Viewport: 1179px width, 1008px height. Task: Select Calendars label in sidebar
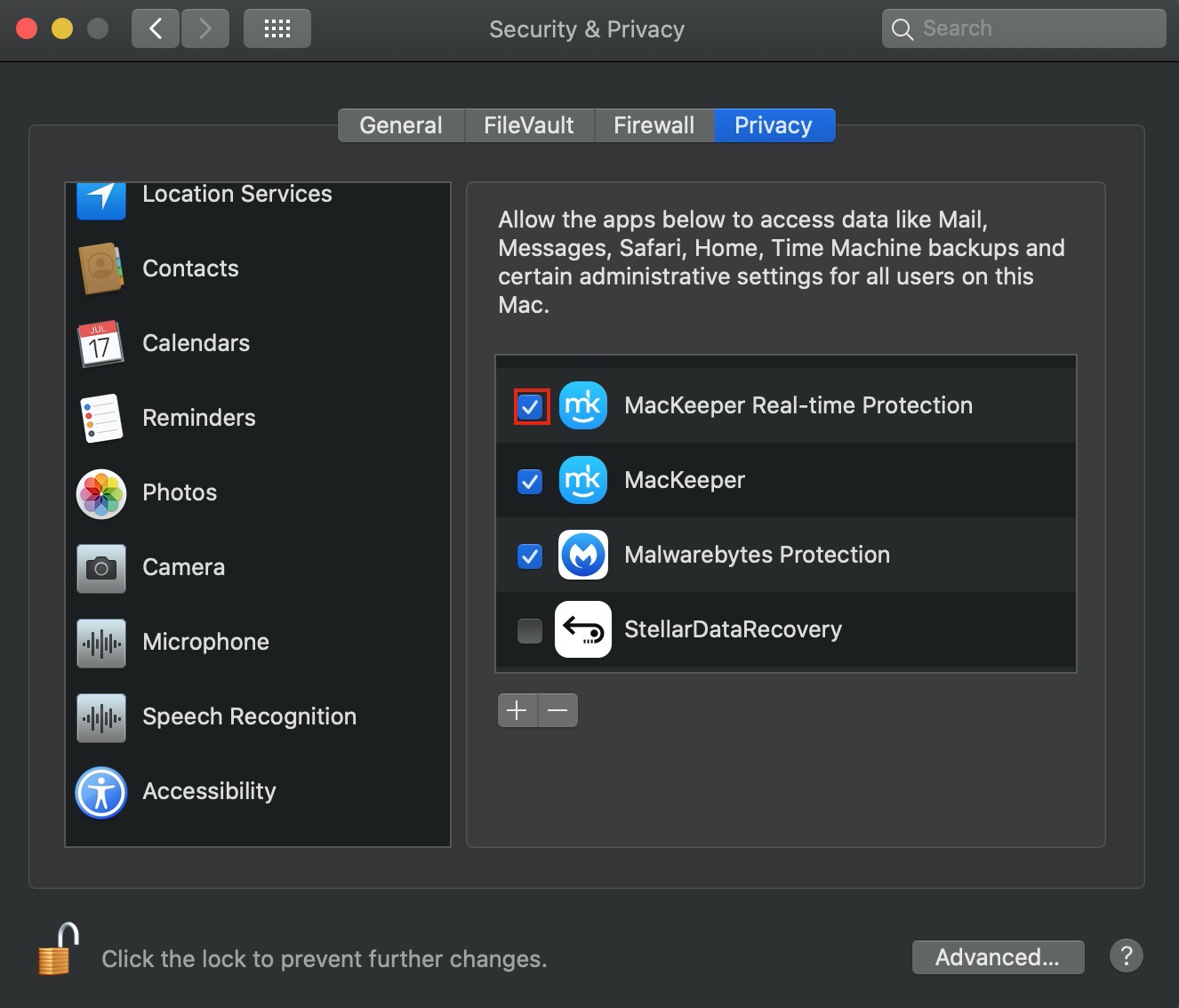tap(196, 343)
